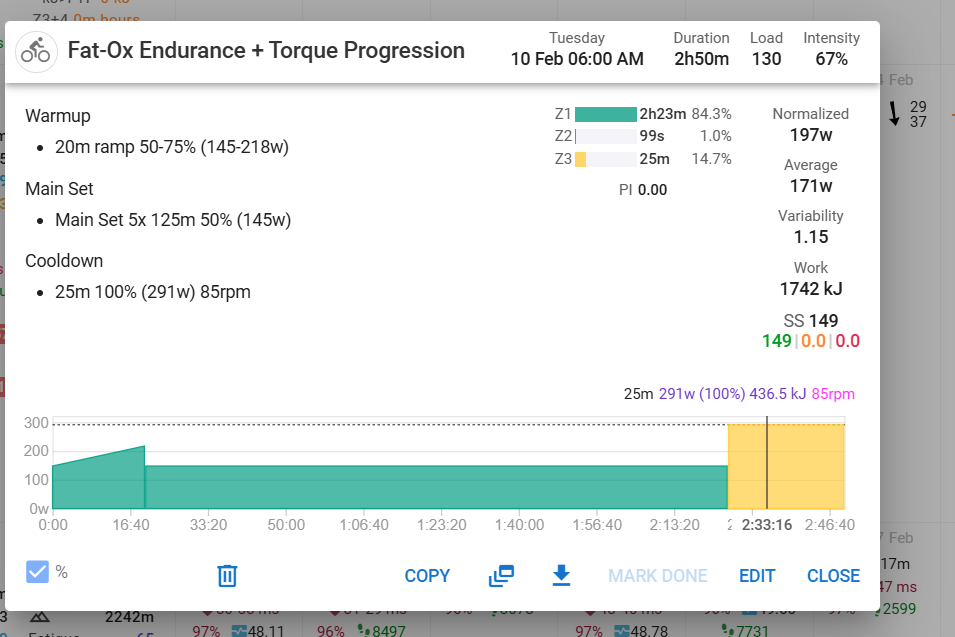
Task: Delete workout using the trash icon
Action: click(227, 575)
